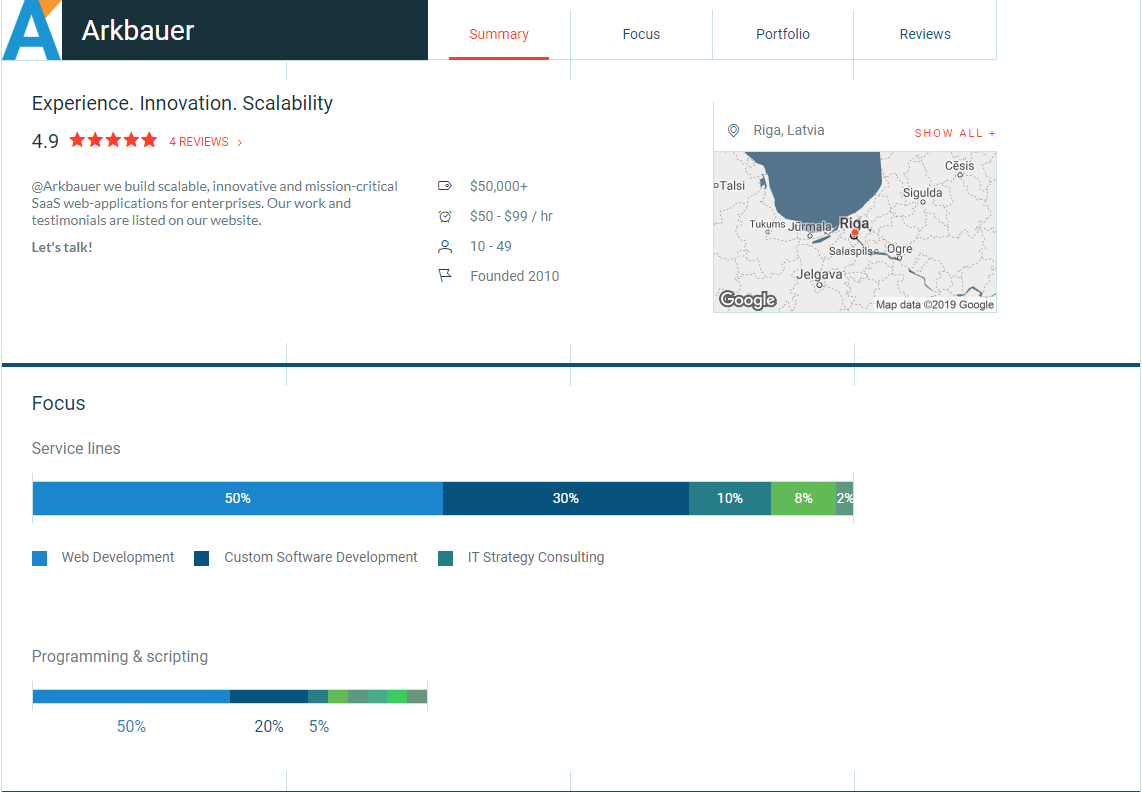Select the 2% service line segment
Viewport: 1142px width, 792px height.
845,498
